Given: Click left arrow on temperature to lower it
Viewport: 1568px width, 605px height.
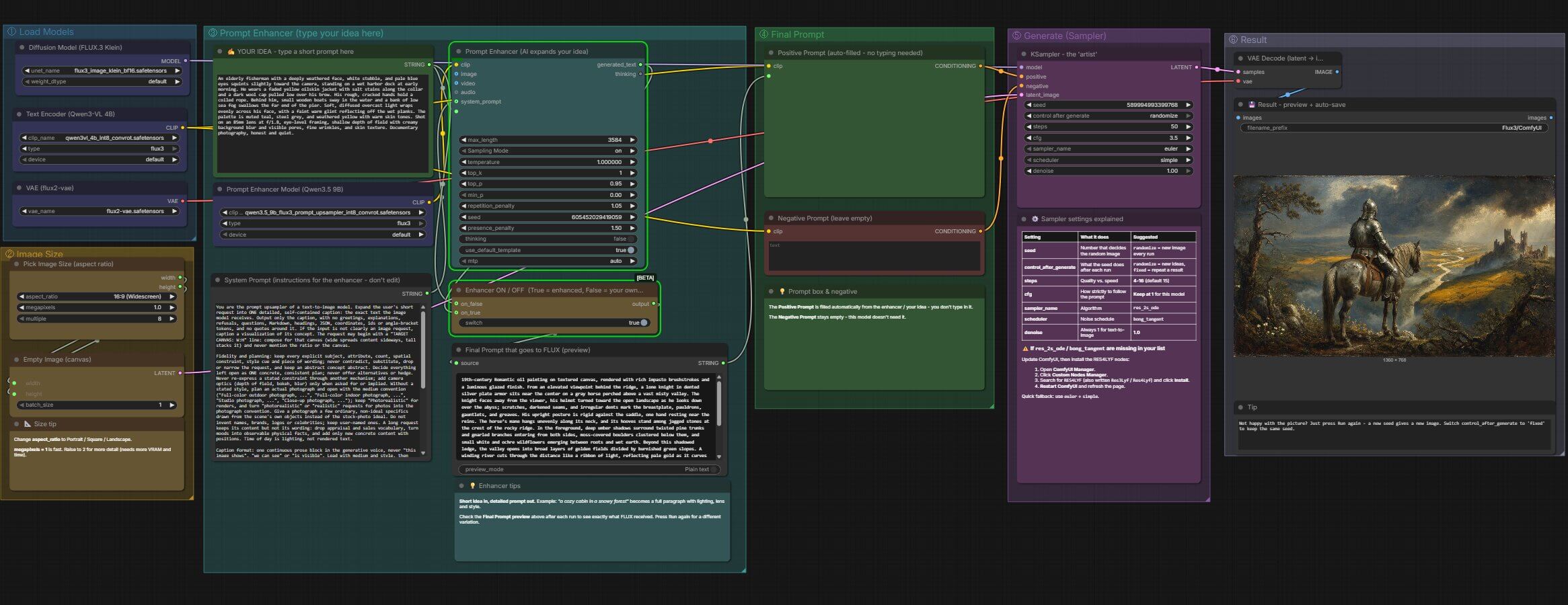Looking at the screenshot, I should pyautogui.click(x=463, y=162).
